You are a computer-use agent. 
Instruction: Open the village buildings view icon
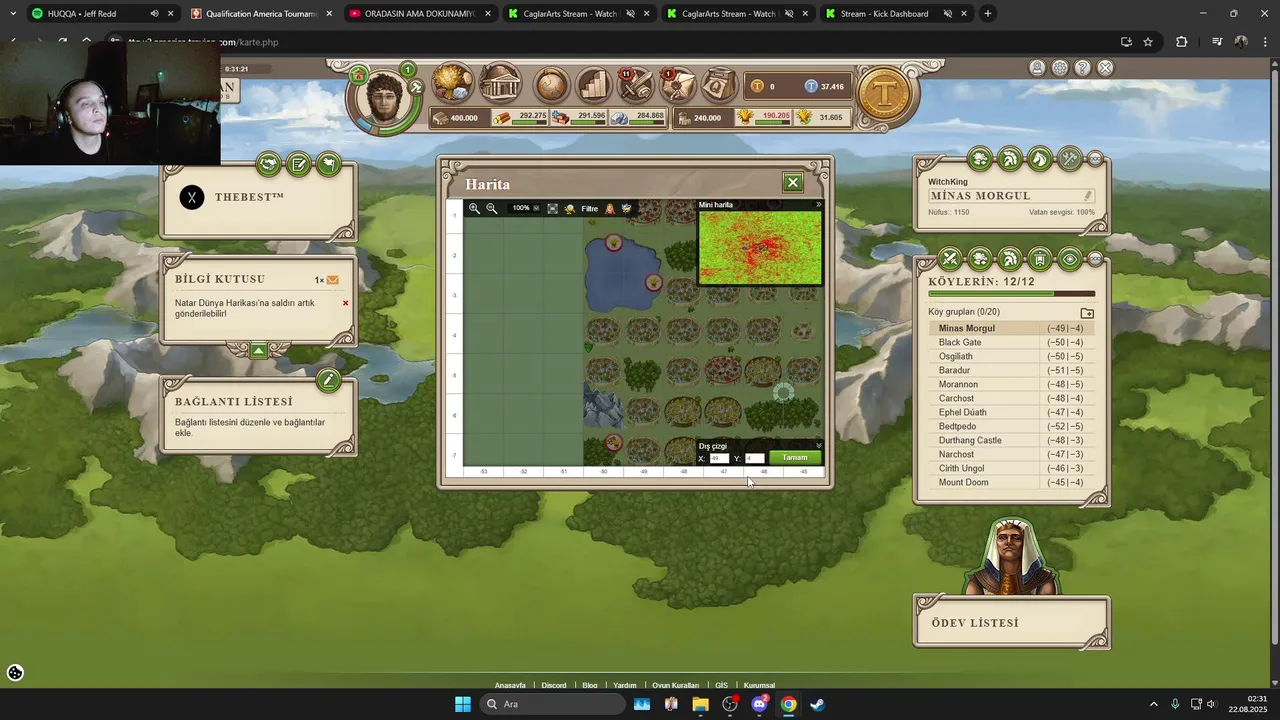500,84
